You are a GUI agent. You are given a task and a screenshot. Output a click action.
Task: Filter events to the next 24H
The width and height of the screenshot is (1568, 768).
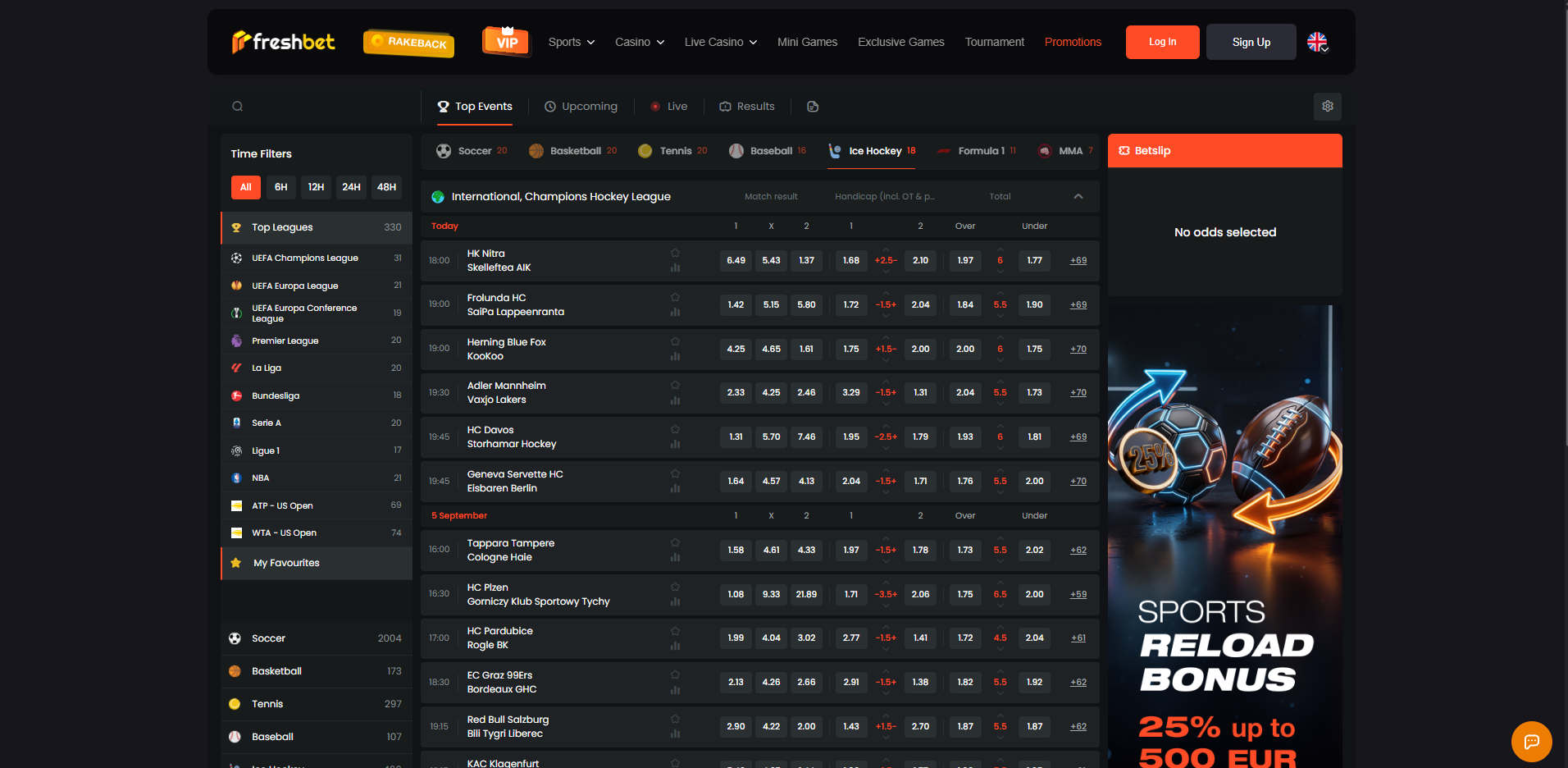tap(351, 187)
